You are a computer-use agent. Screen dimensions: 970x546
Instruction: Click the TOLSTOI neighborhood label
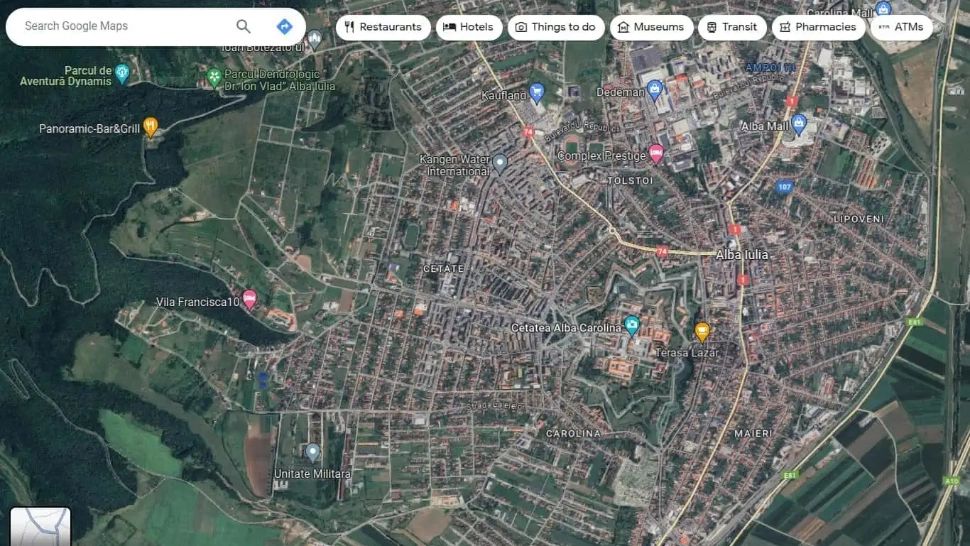click(630, 181)
